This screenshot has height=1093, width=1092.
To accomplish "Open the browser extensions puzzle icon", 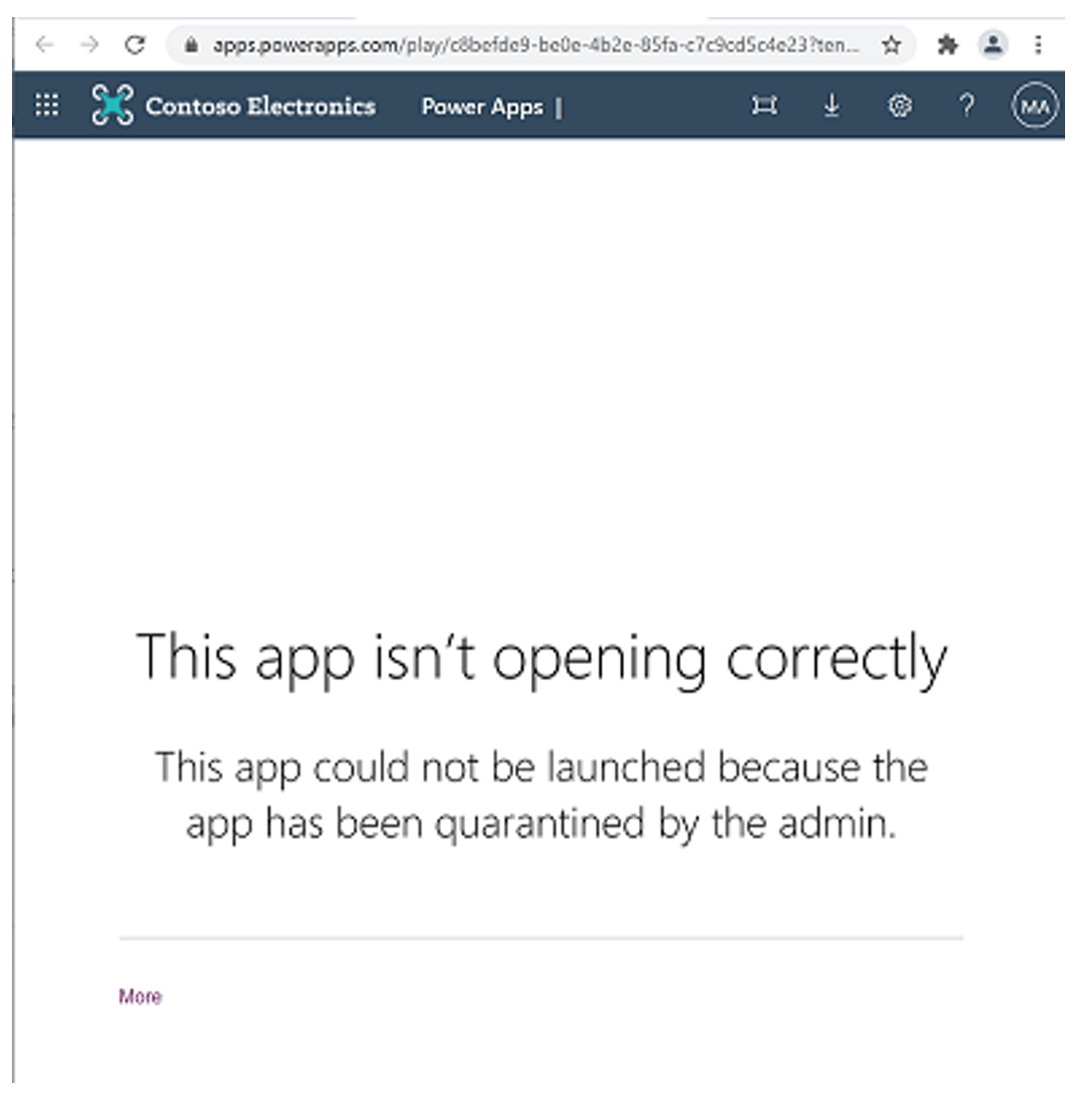I will click(x=947, y=45).
